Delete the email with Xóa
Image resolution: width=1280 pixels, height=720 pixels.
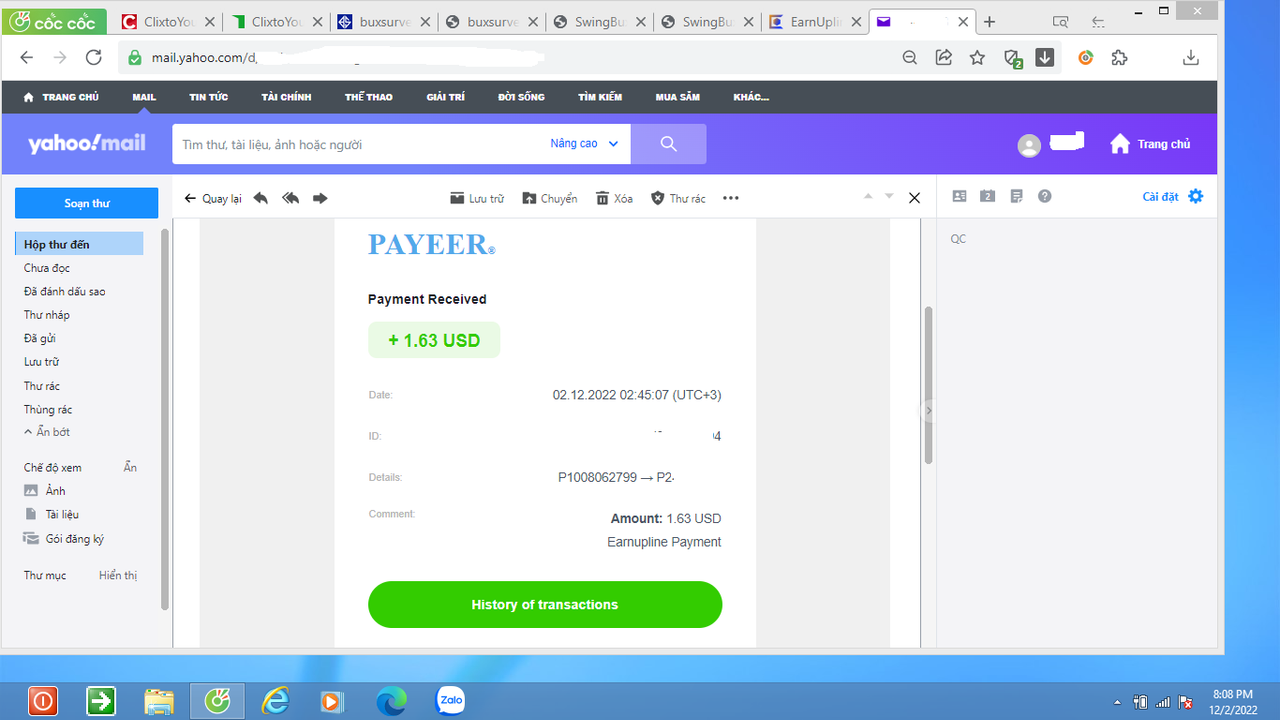614,198
